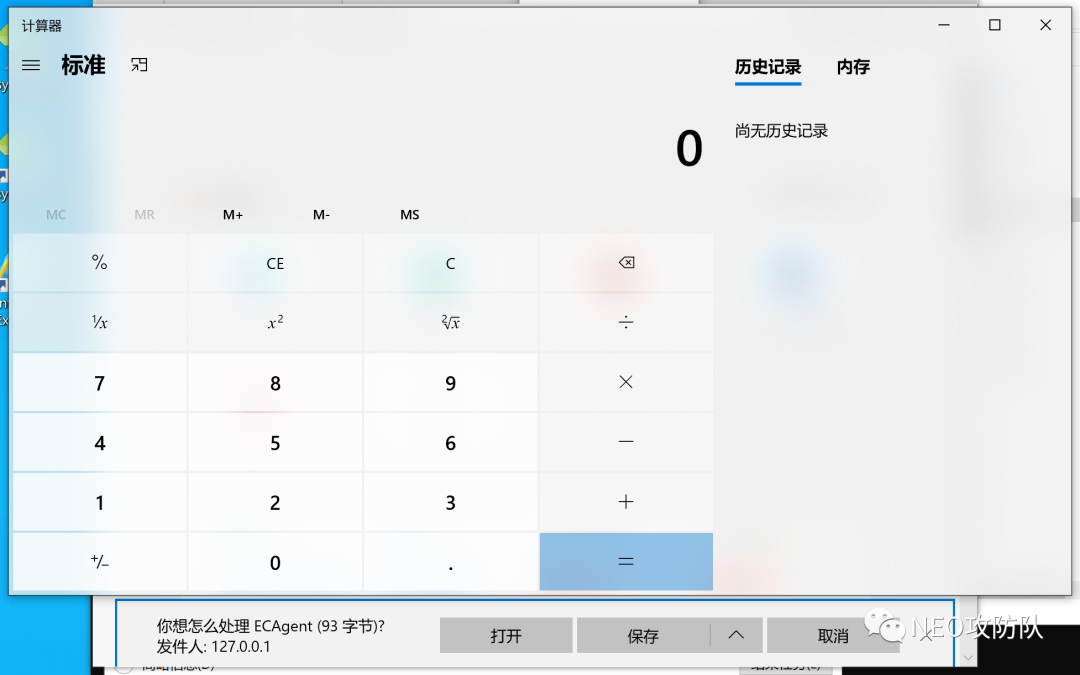Click the C clear key
The height and width of the screenshot is (675, 1080).
click(x=450, y=262)
